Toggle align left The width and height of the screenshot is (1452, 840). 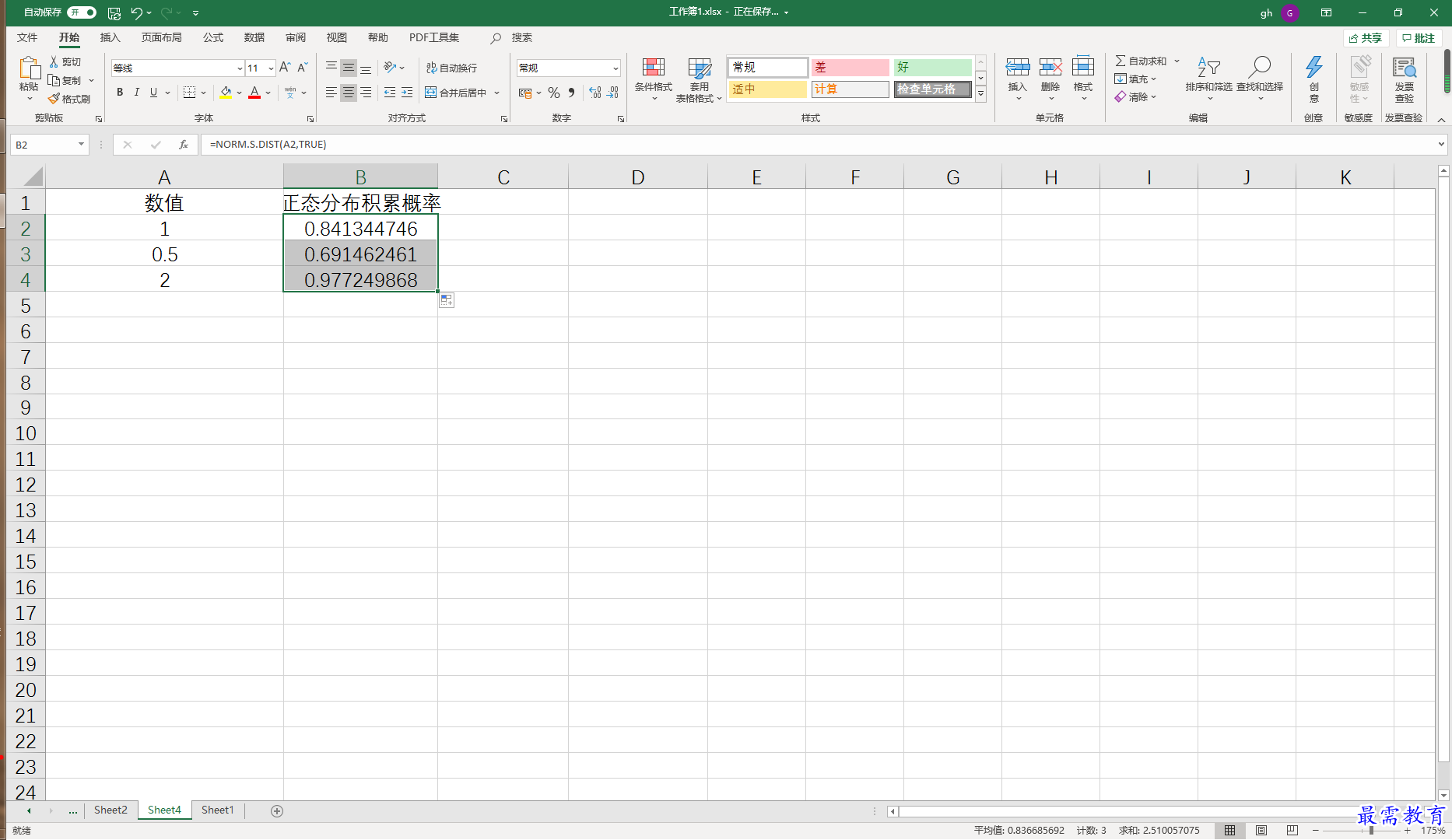click(331, 93)
